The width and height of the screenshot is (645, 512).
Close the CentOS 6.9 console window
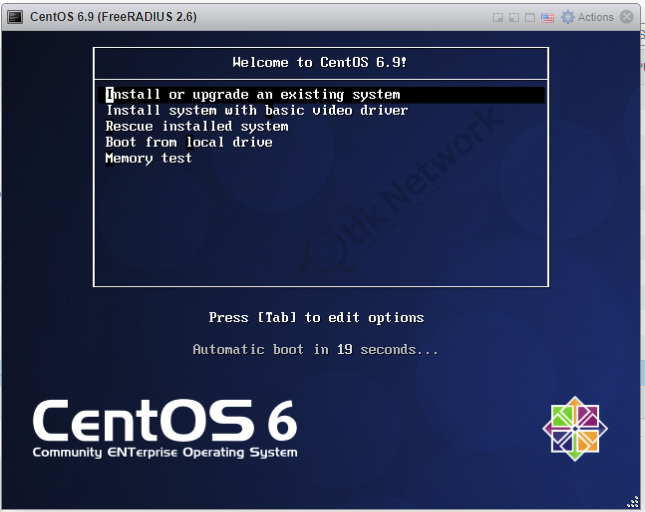pyautogui.click(x=627, y=17)
